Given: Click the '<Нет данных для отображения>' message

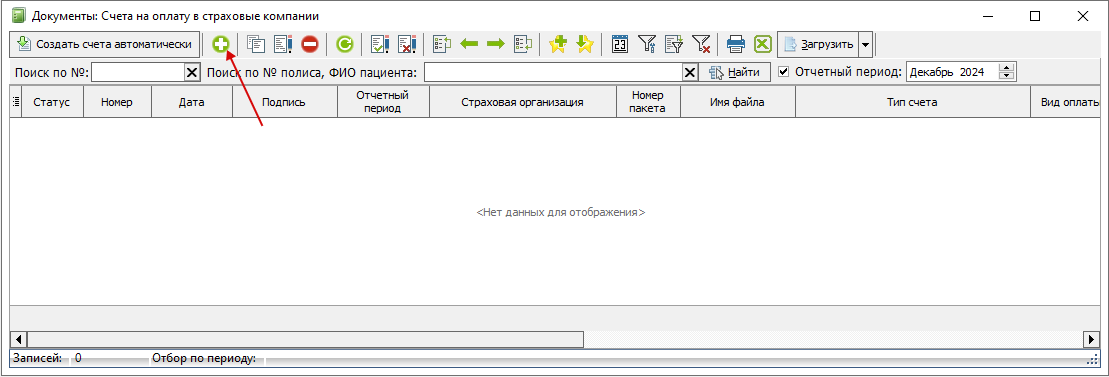Looking at the screenshot, I should [x=561, y=211].
